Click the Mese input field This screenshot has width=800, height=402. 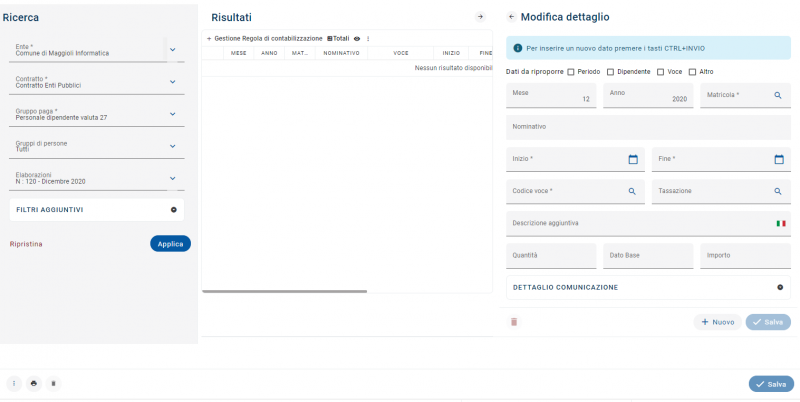[551, 96]
